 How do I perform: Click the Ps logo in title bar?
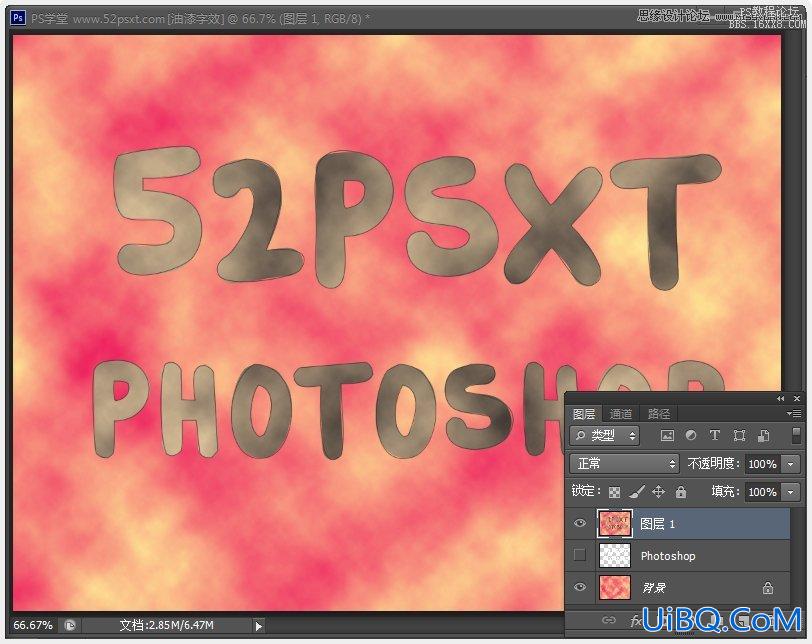tap(18, 18)
